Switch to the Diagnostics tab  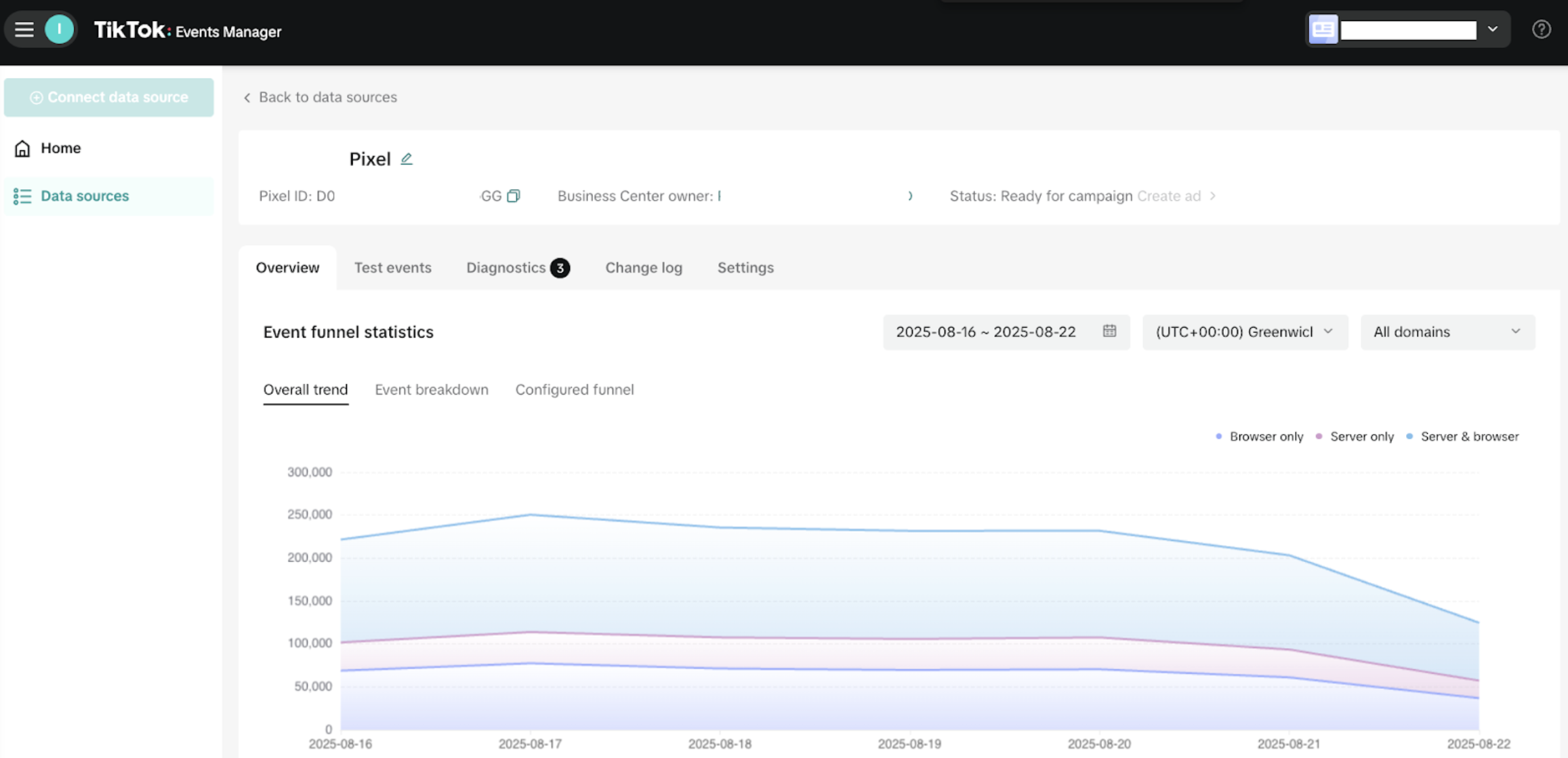coord(506,267)
